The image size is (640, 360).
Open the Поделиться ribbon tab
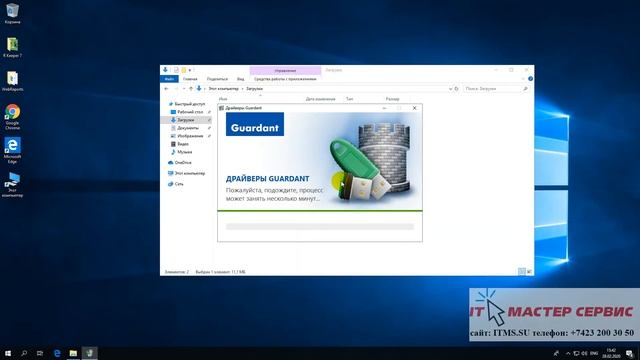[217, 79]
